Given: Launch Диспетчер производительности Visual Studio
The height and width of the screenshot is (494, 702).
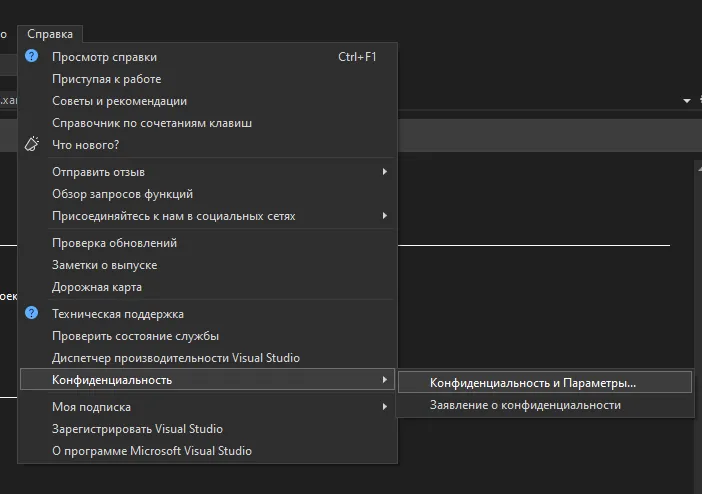Looking at the screenshot, I should tap(207, 357).
